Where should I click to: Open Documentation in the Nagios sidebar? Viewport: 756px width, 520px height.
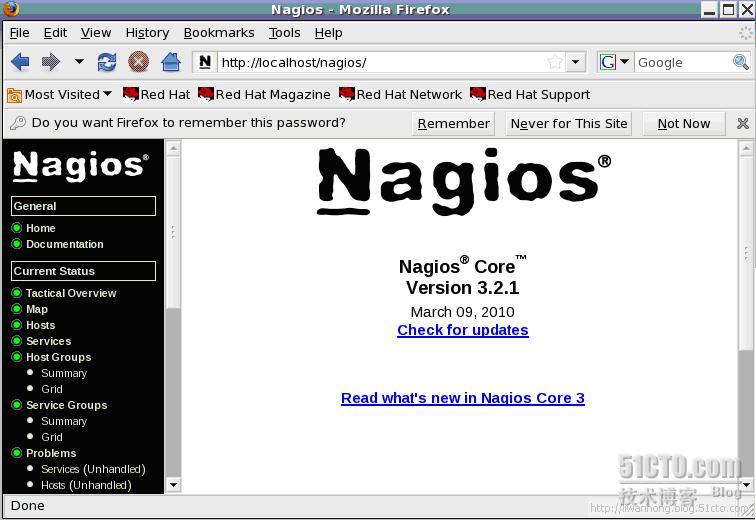point(65,244)
